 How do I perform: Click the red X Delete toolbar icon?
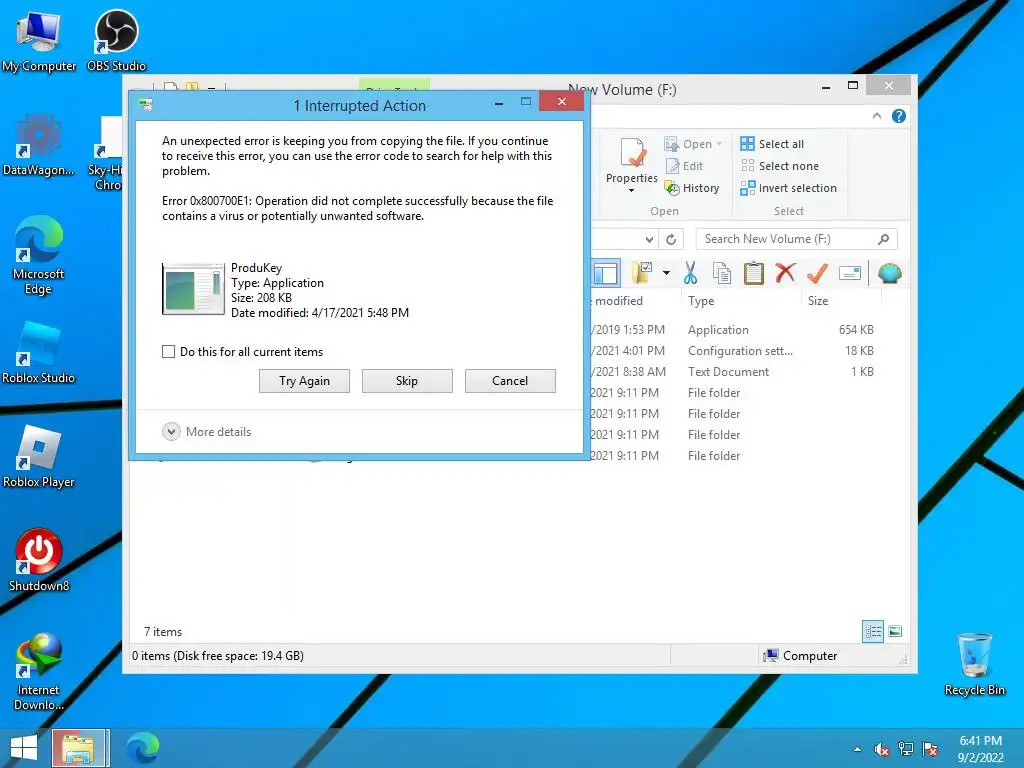(x=786, y=273)
